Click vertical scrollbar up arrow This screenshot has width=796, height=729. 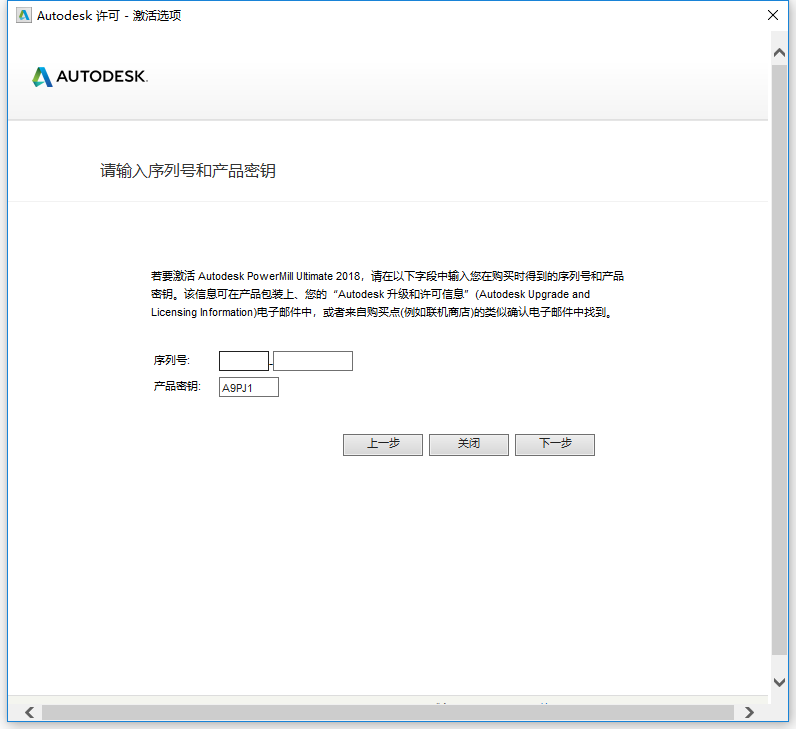779,53
